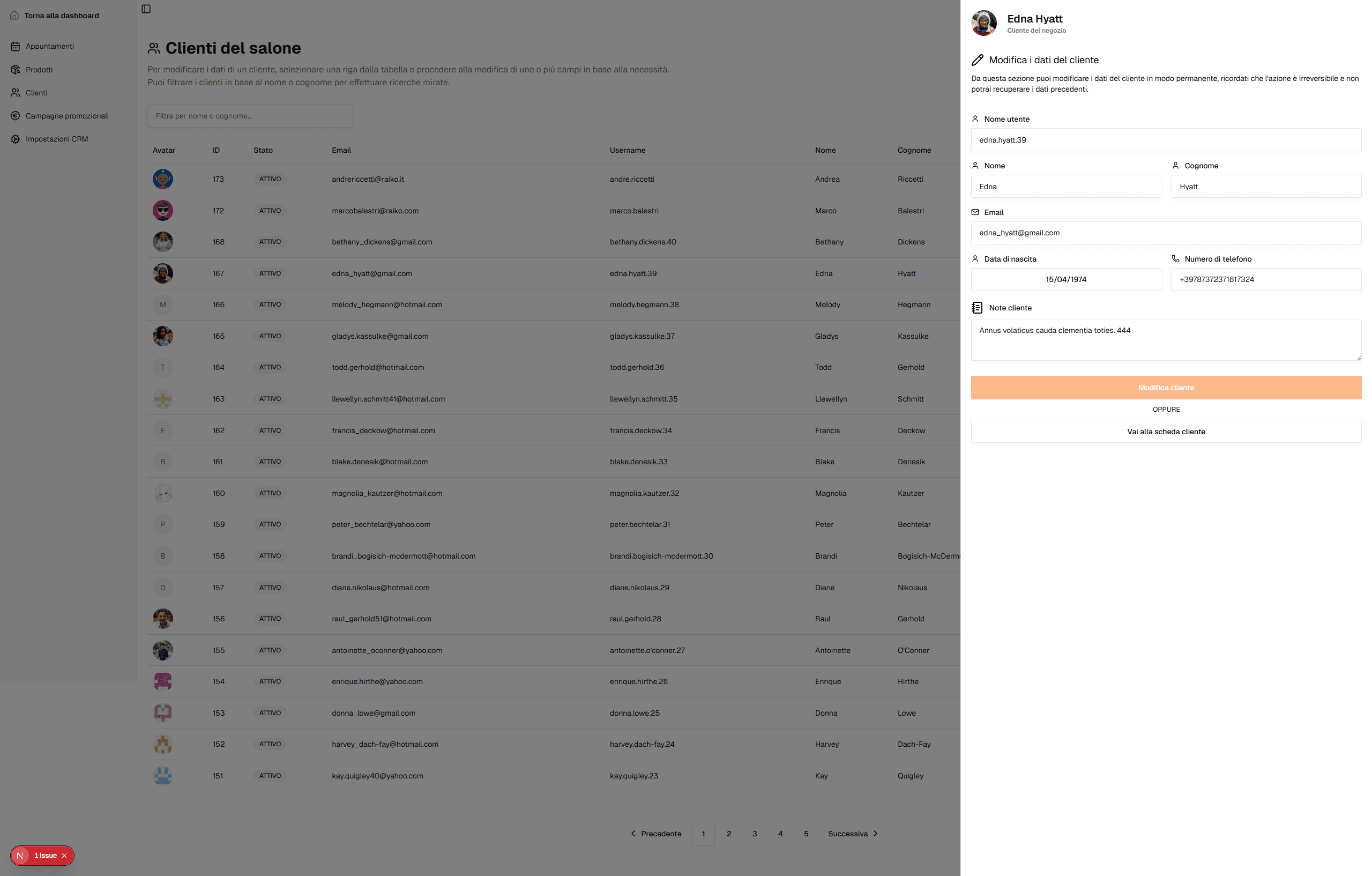Open the Impostazioni CRM gear icon
Image resolution: width=1372 pixels, height=876 pixels.
tap(16, 138)
